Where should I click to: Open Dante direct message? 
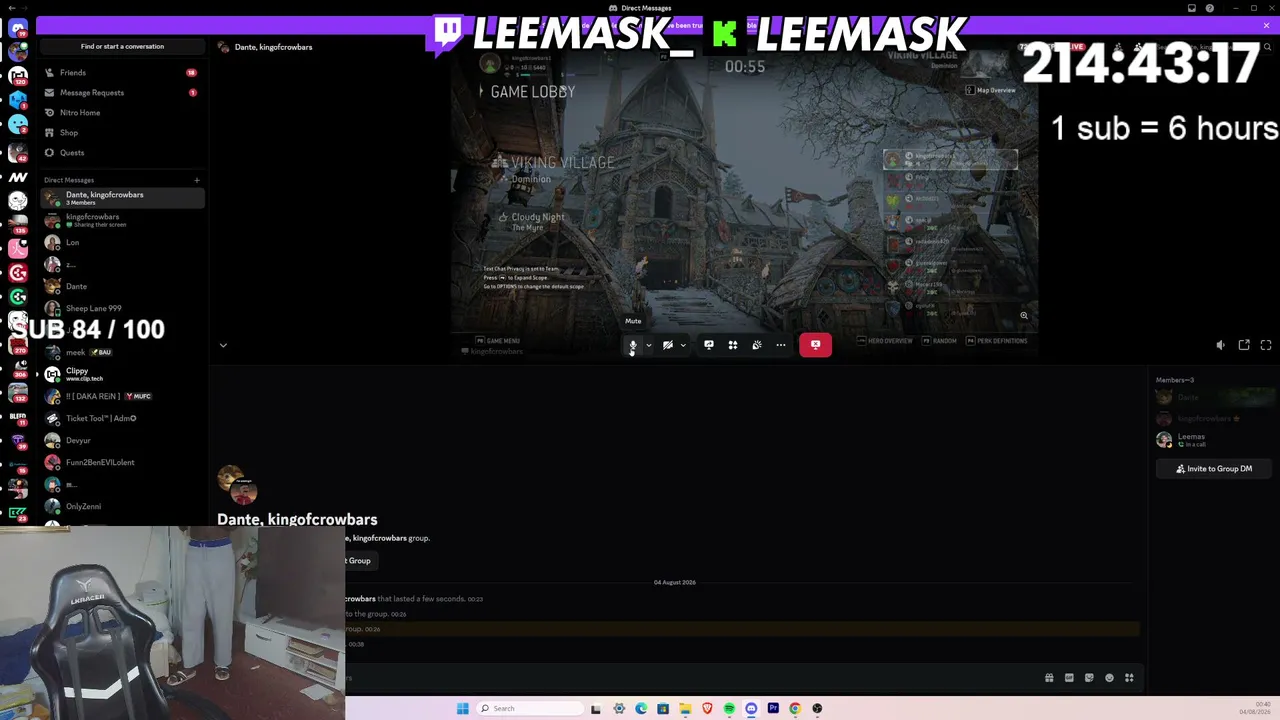tap(122, 287)
